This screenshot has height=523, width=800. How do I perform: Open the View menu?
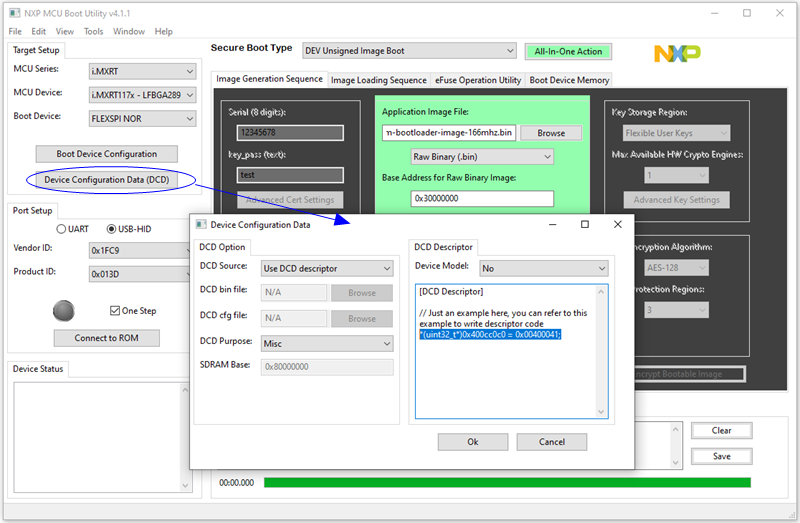(64, 32)
